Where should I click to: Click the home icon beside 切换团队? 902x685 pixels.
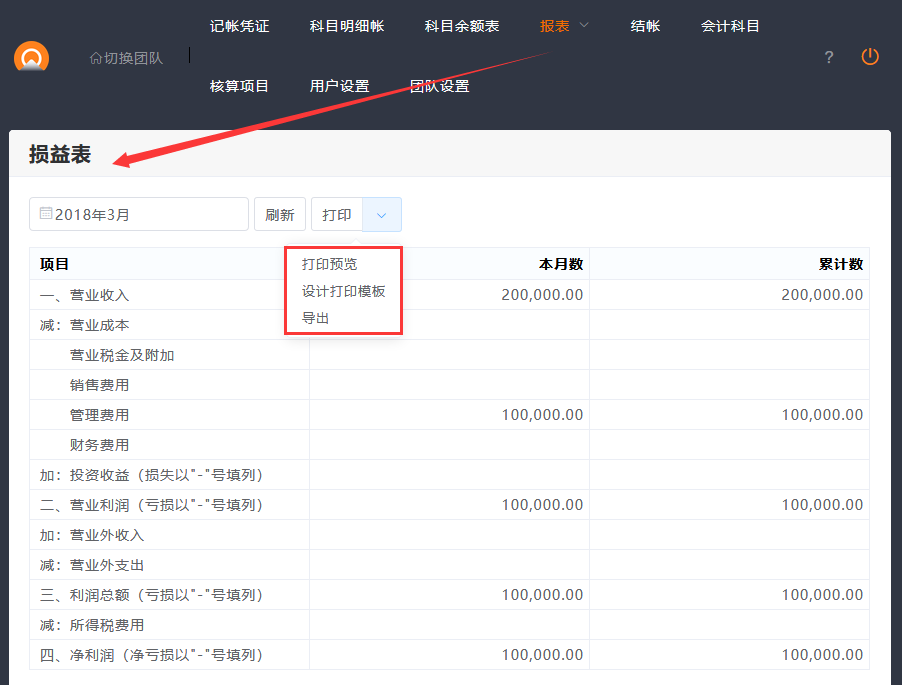click(x=96, y=58)
